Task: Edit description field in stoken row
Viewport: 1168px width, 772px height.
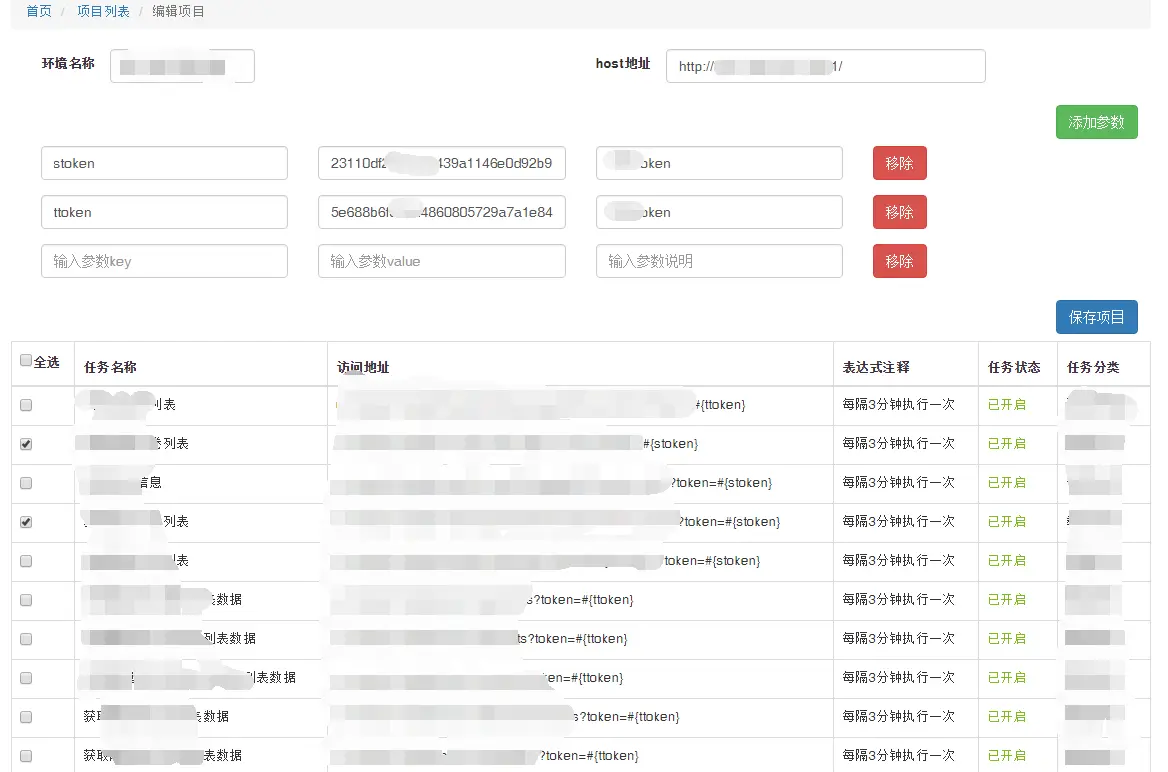Action: (720, 163)
